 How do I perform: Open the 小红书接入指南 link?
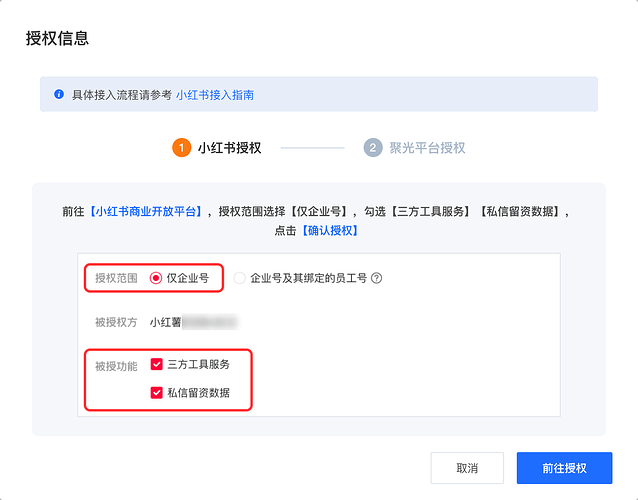tap(215, 95)
